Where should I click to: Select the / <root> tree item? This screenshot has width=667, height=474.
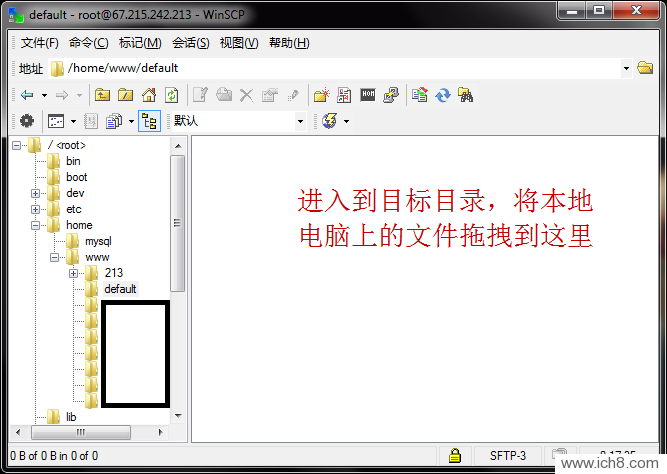coord(67,146)
